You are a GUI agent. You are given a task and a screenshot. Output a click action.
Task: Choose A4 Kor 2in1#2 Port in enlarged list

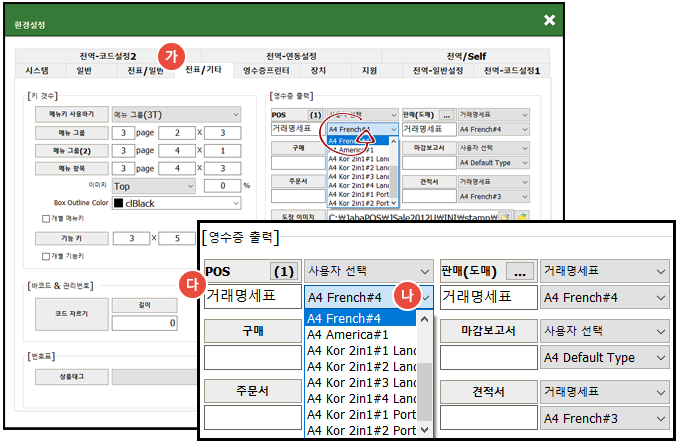pyautogui.click(x=361, y=431)
